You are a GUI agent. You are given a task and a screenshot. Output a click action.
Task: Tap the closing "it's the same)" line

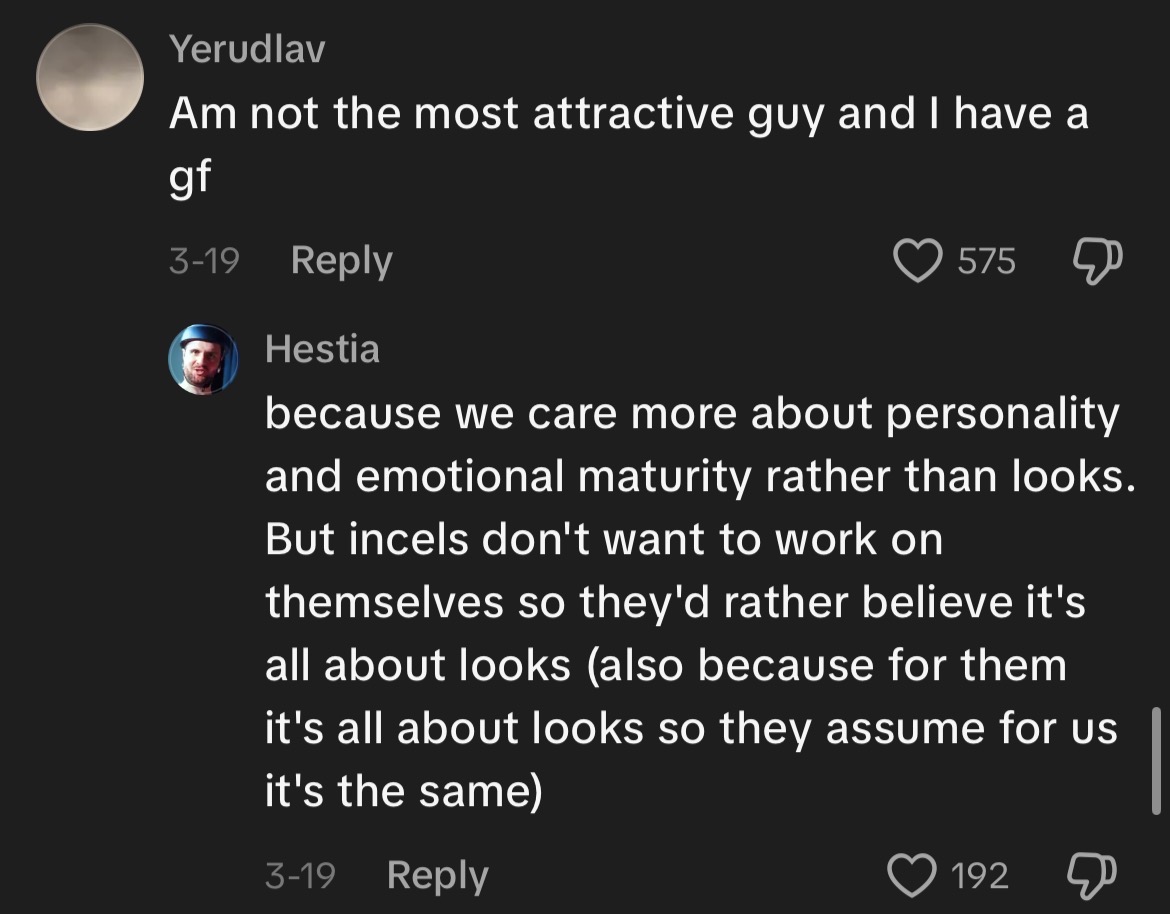(x=402, y=791)
